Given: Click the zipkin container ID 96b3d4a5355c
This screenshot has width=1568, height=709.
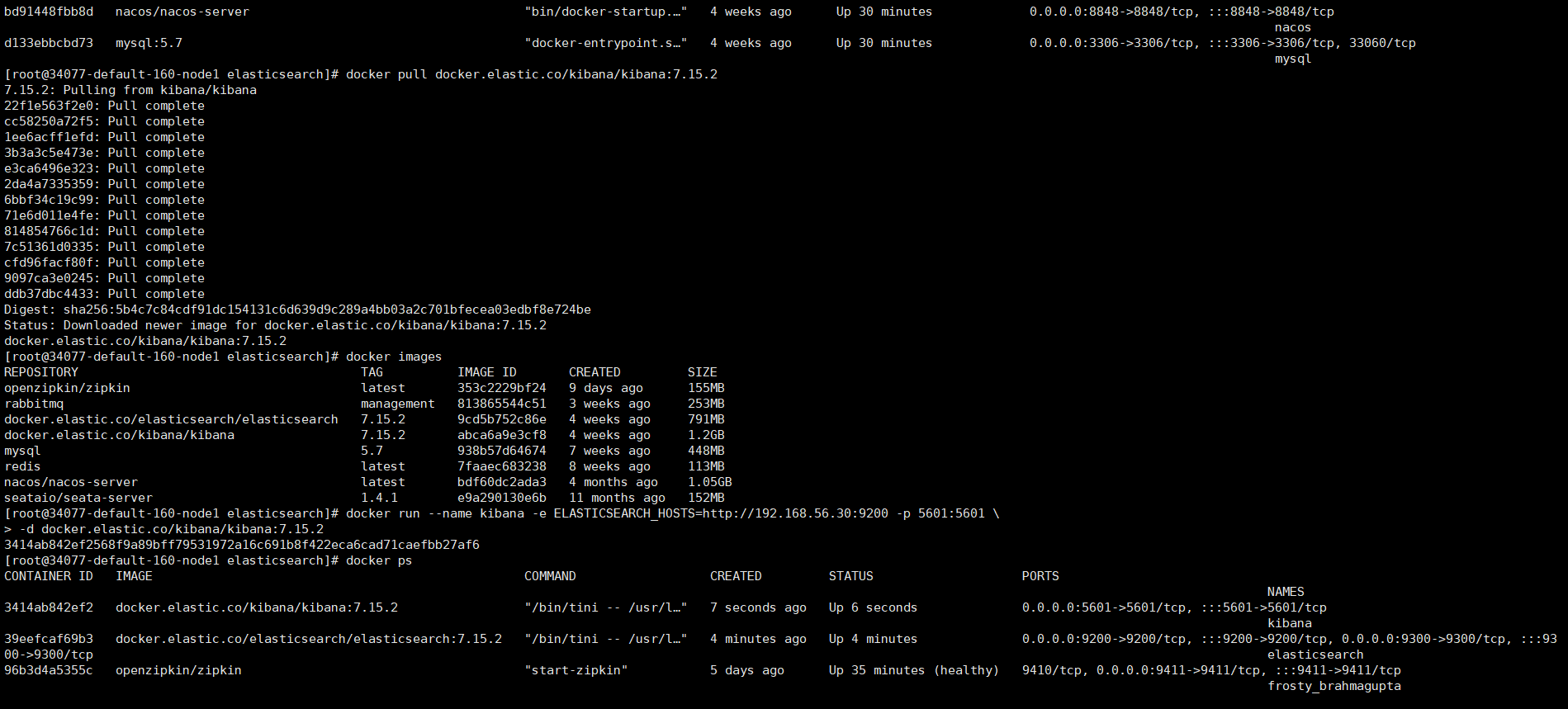Looking at the screenshot, I should point(49,670).
